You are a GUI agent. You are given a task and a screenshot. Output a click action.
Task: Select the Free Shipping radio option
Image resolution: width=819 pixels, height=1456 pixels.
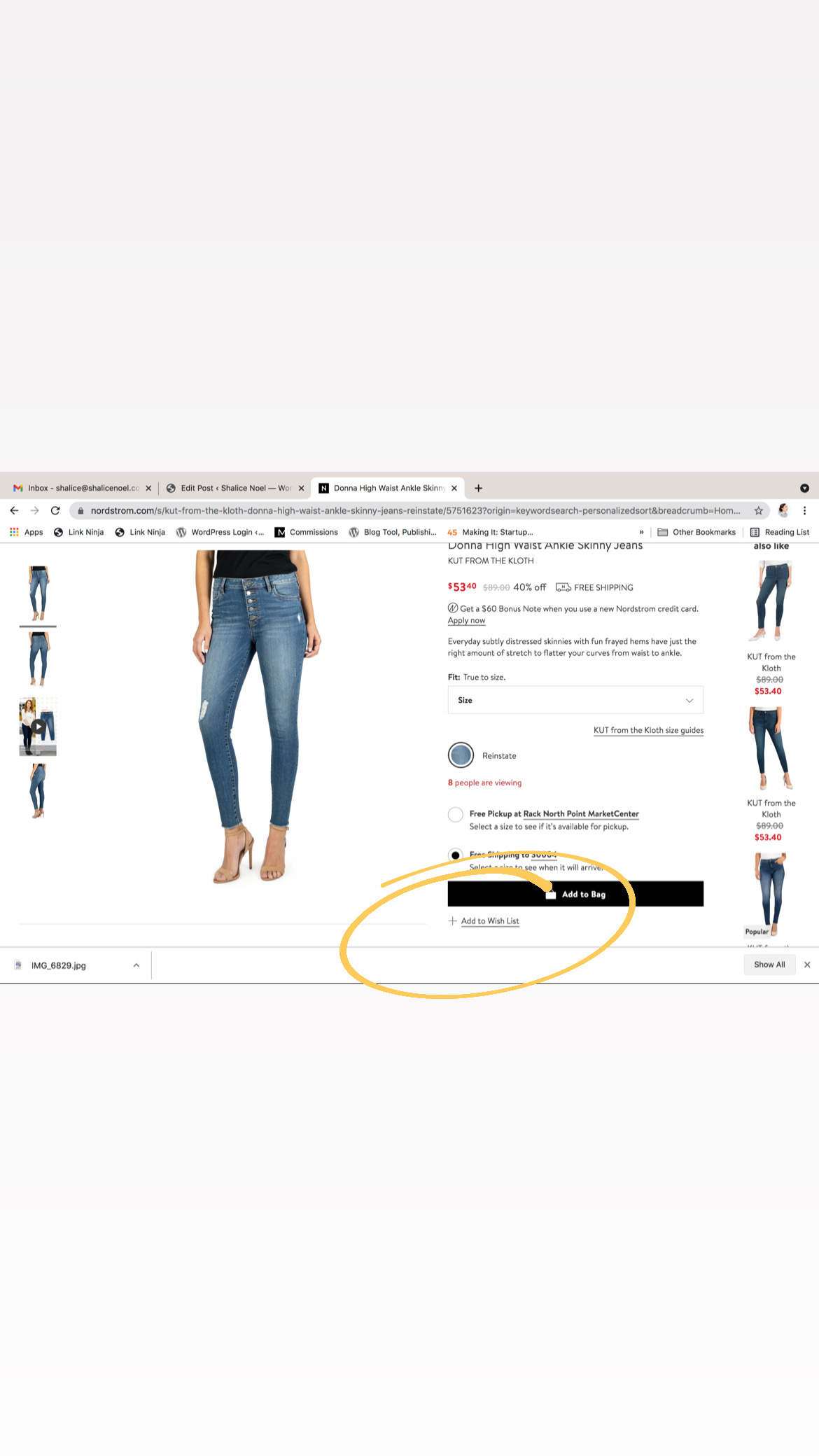pos(456,855)
